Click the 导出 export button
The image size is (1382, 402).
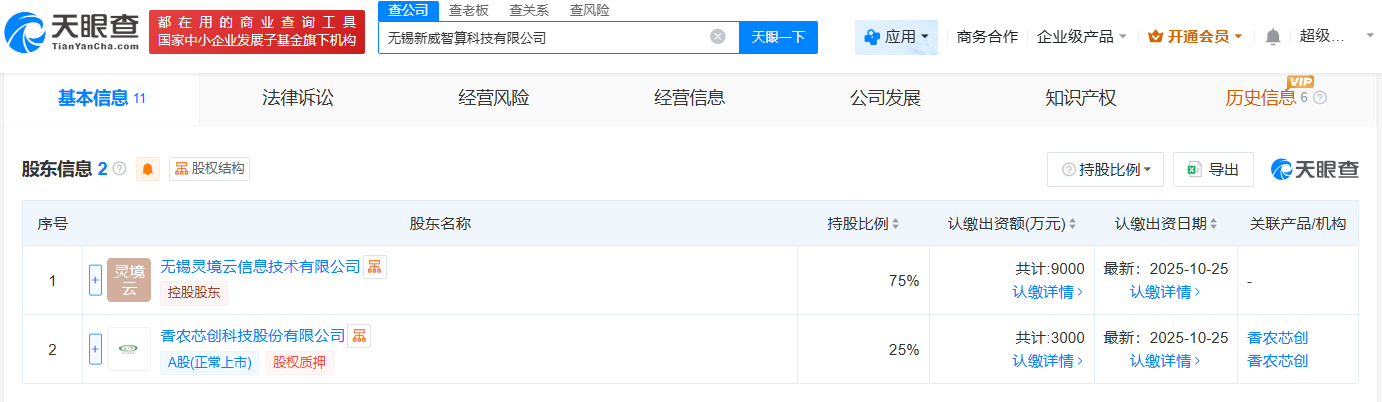[1213, 170]
